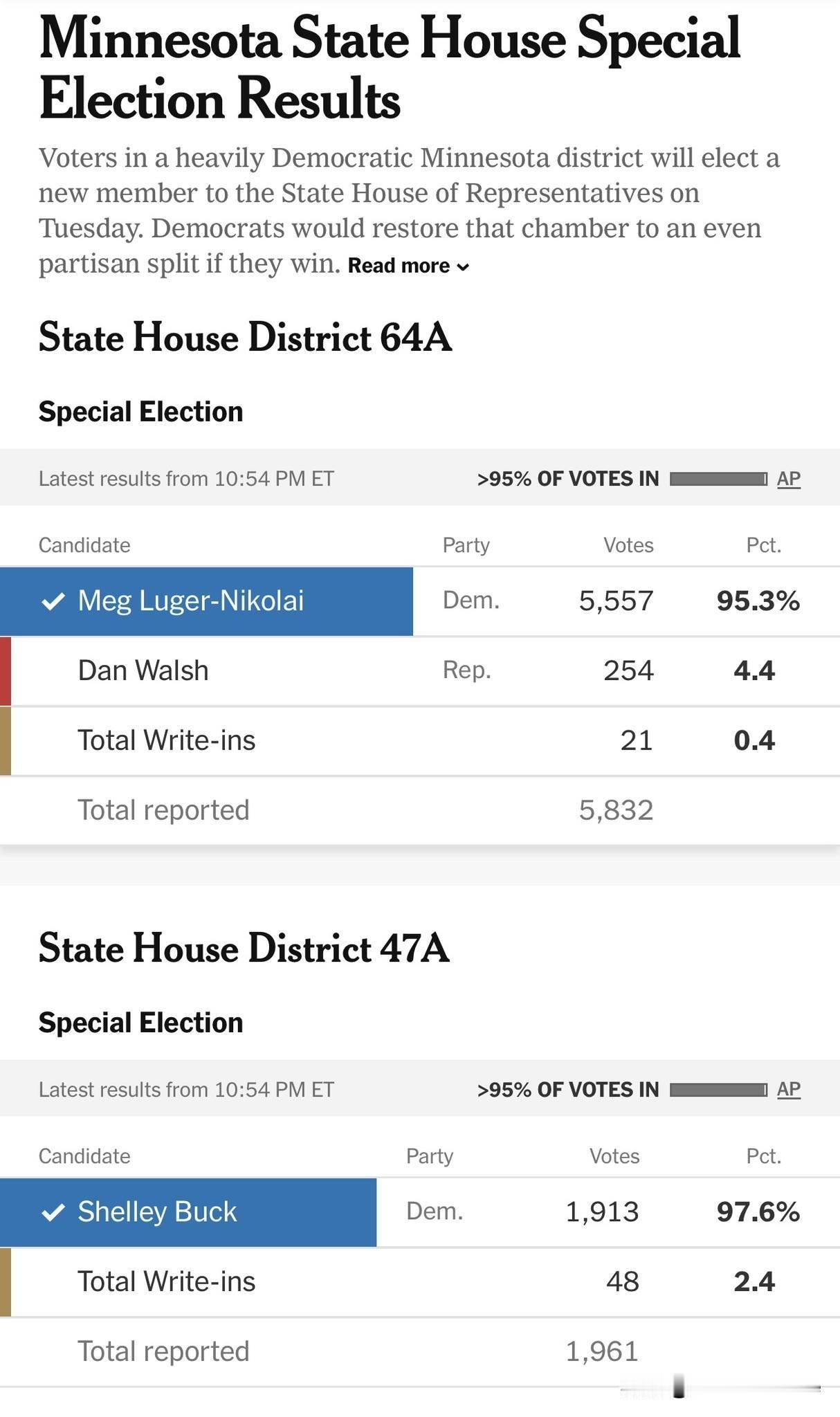Click the District 47A votes-in progress bar
Screen dimensions: 840x1417
(718, 1090)
